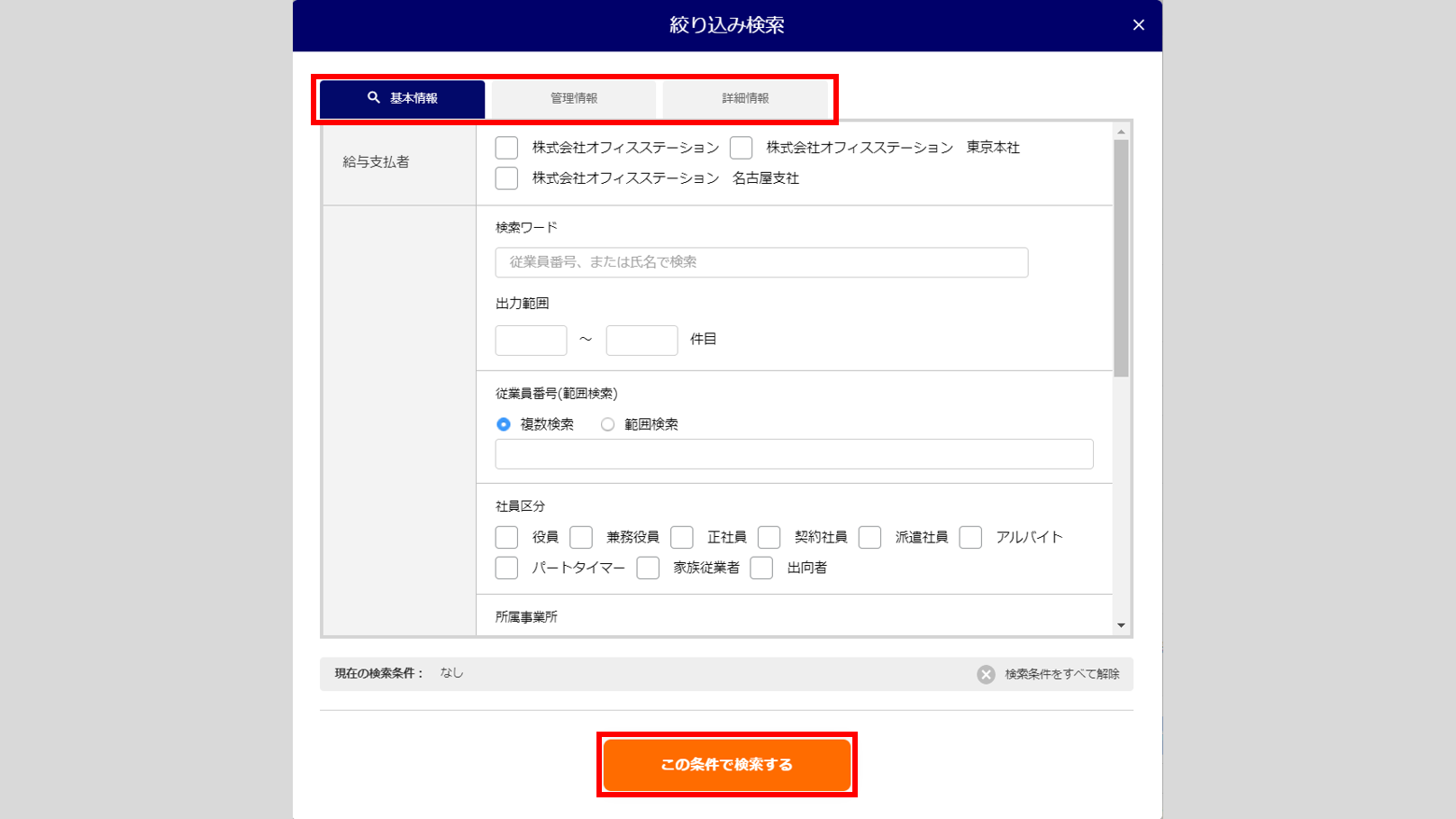The image size is (1456, 819).
Task: Click the scrollbar down arrow
Action: 1121,625
